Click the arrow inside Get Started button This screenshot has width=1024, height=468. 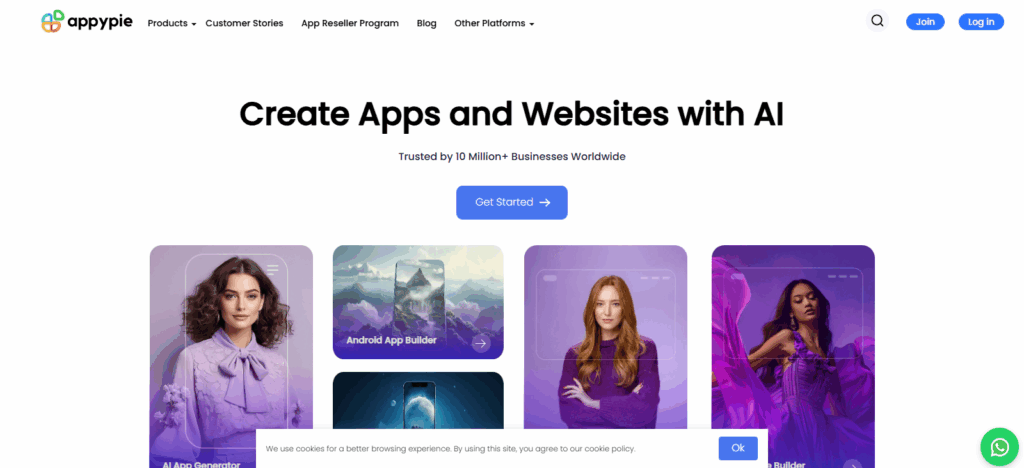pos(545,202)
